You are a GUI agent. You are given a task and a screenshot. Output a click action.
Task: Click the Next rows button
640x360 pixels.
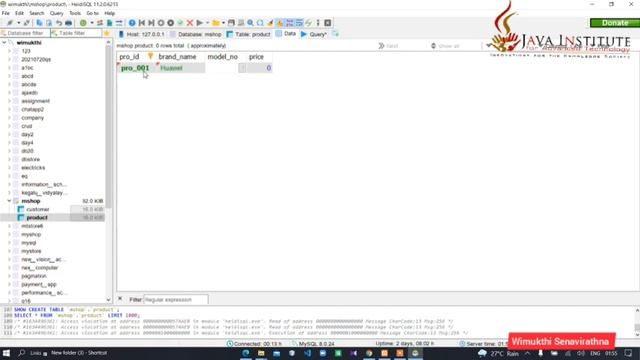[x=388, y=46]
